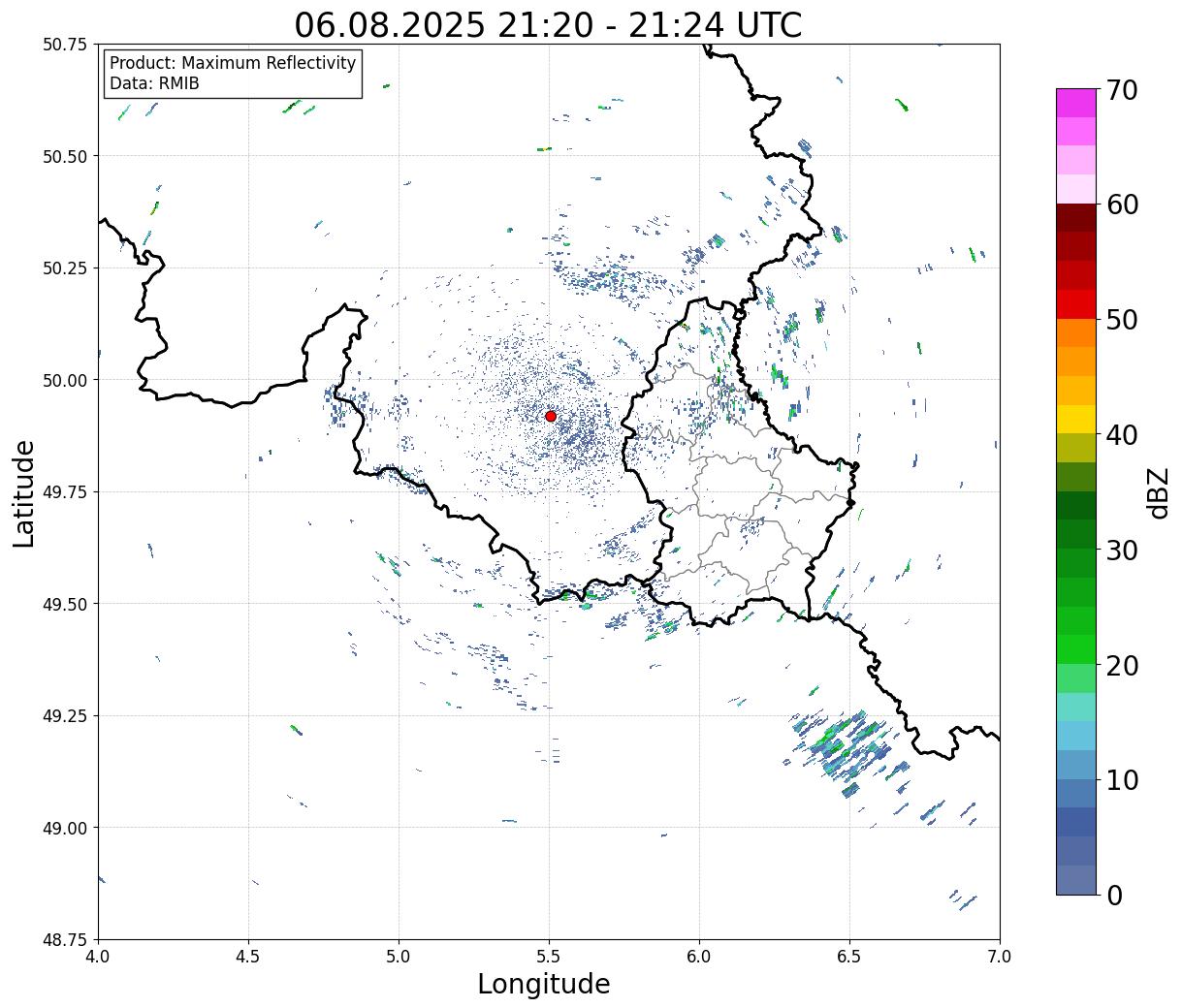Click the 49.75 latitude tick label
Screen dimensions: 1182x1008
pos(65,492)
